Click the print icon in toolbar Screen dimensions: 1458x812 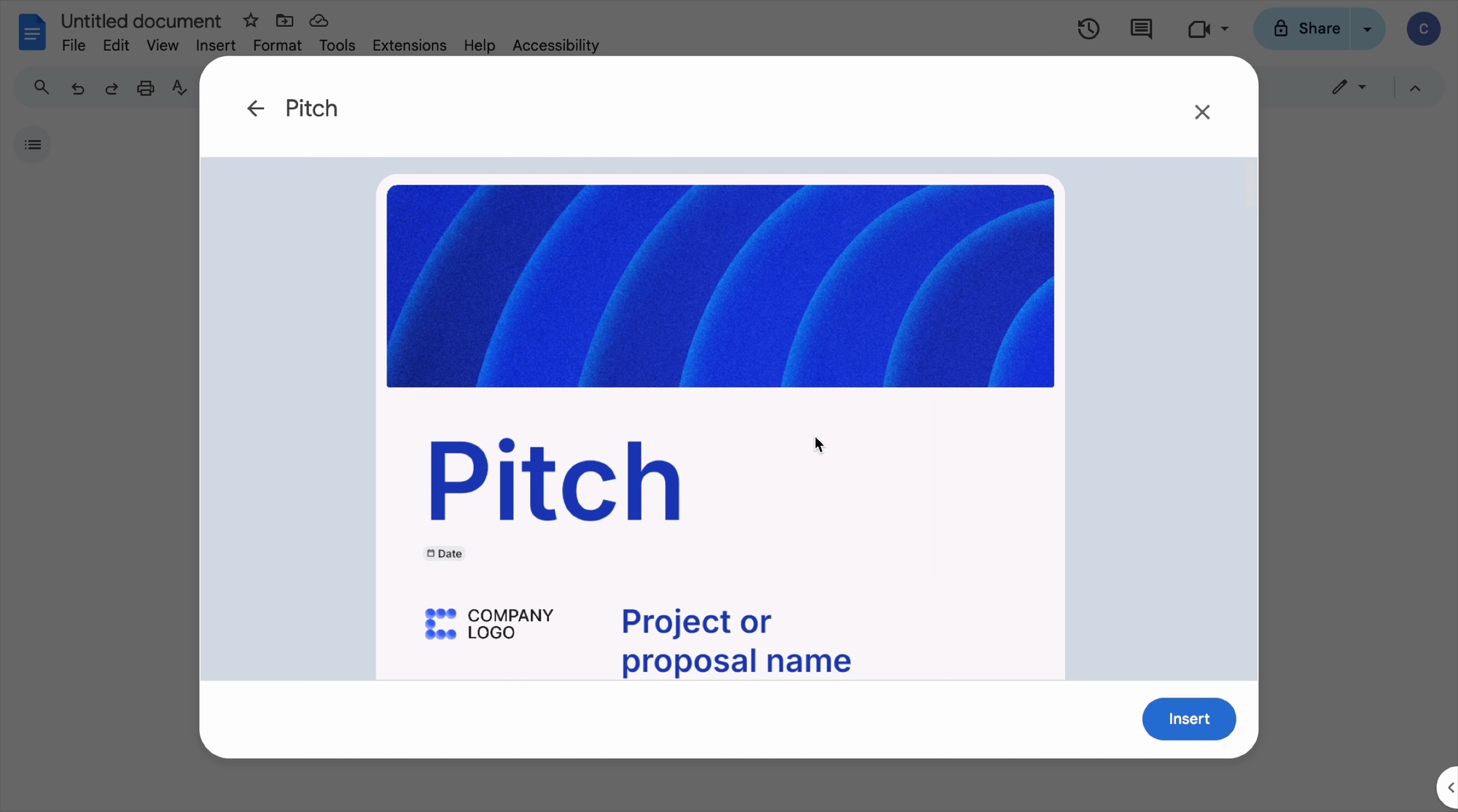(x=145, y=87)
